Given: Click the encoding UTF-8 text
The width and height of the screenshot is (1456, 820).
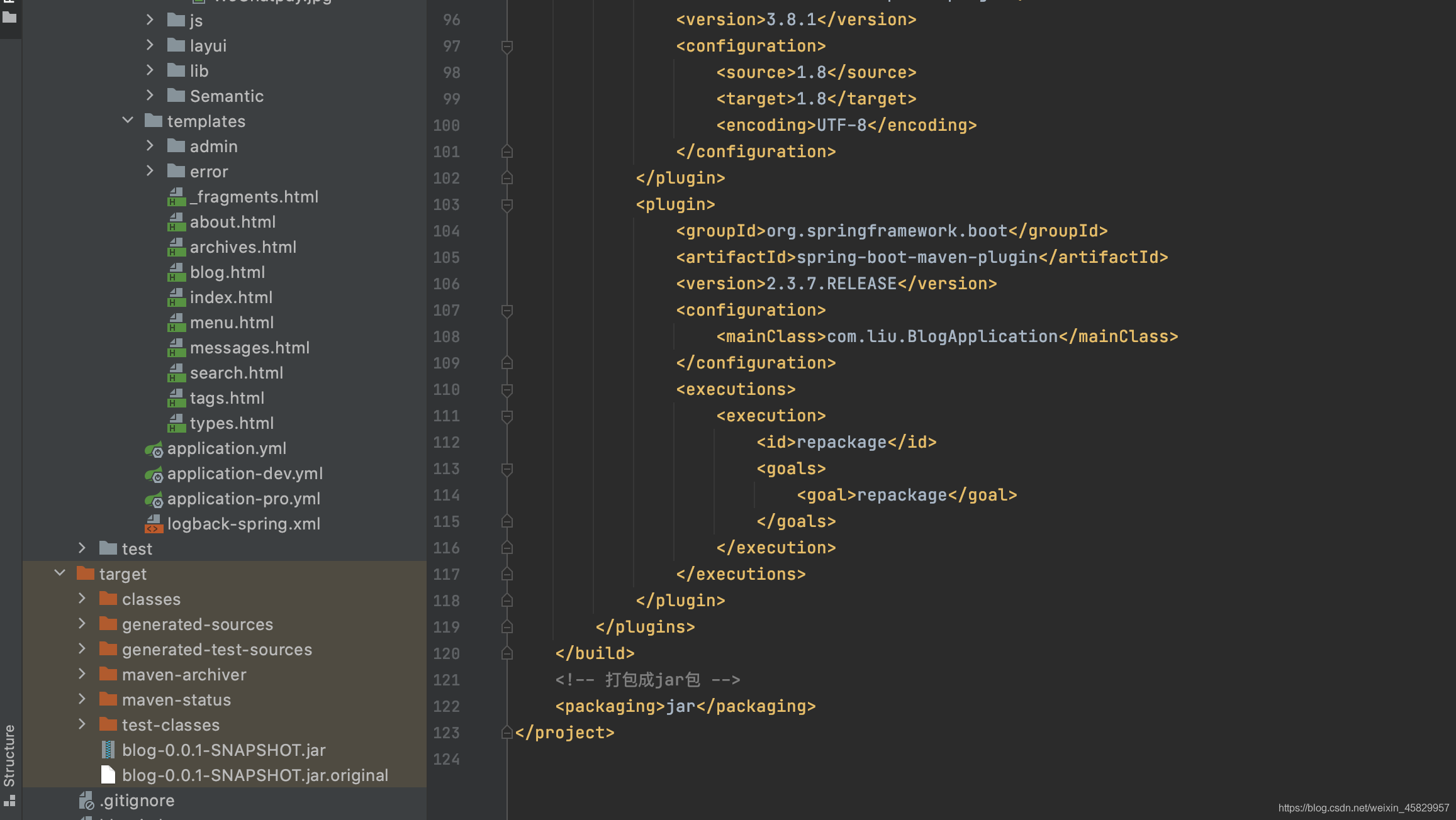Looking at the screenshot, I should click(841, 125).
